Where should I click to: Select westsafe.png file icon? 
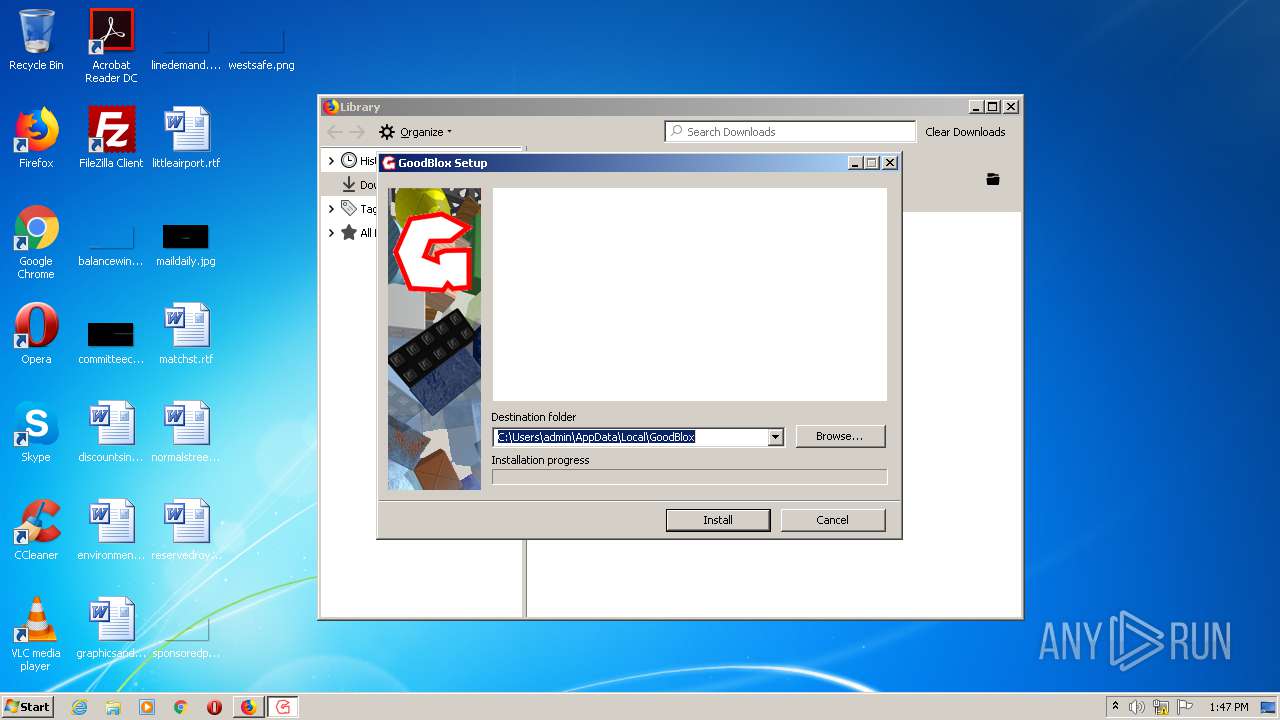click(x=261, y=50)
